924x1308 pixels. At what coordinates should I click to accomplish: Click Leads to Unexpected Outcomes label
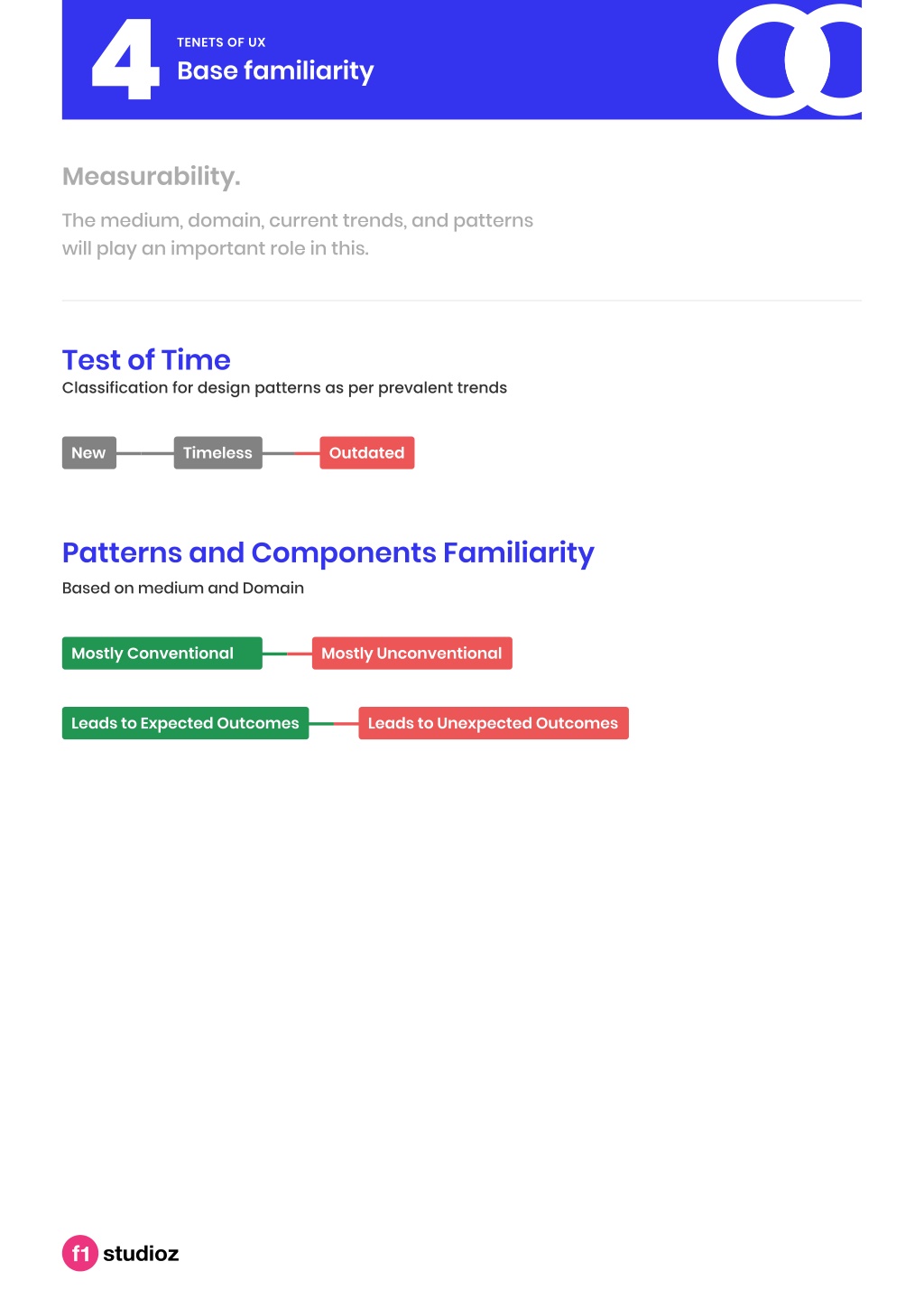(x=494, y=723)
